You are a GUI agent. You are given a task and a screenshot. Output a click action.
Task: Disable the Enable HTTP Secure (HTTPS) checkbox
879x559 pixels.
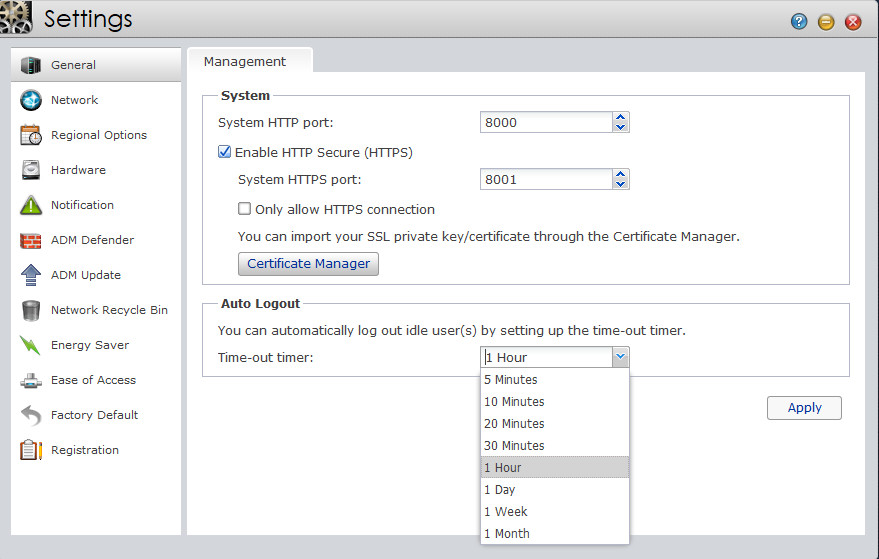225,153
